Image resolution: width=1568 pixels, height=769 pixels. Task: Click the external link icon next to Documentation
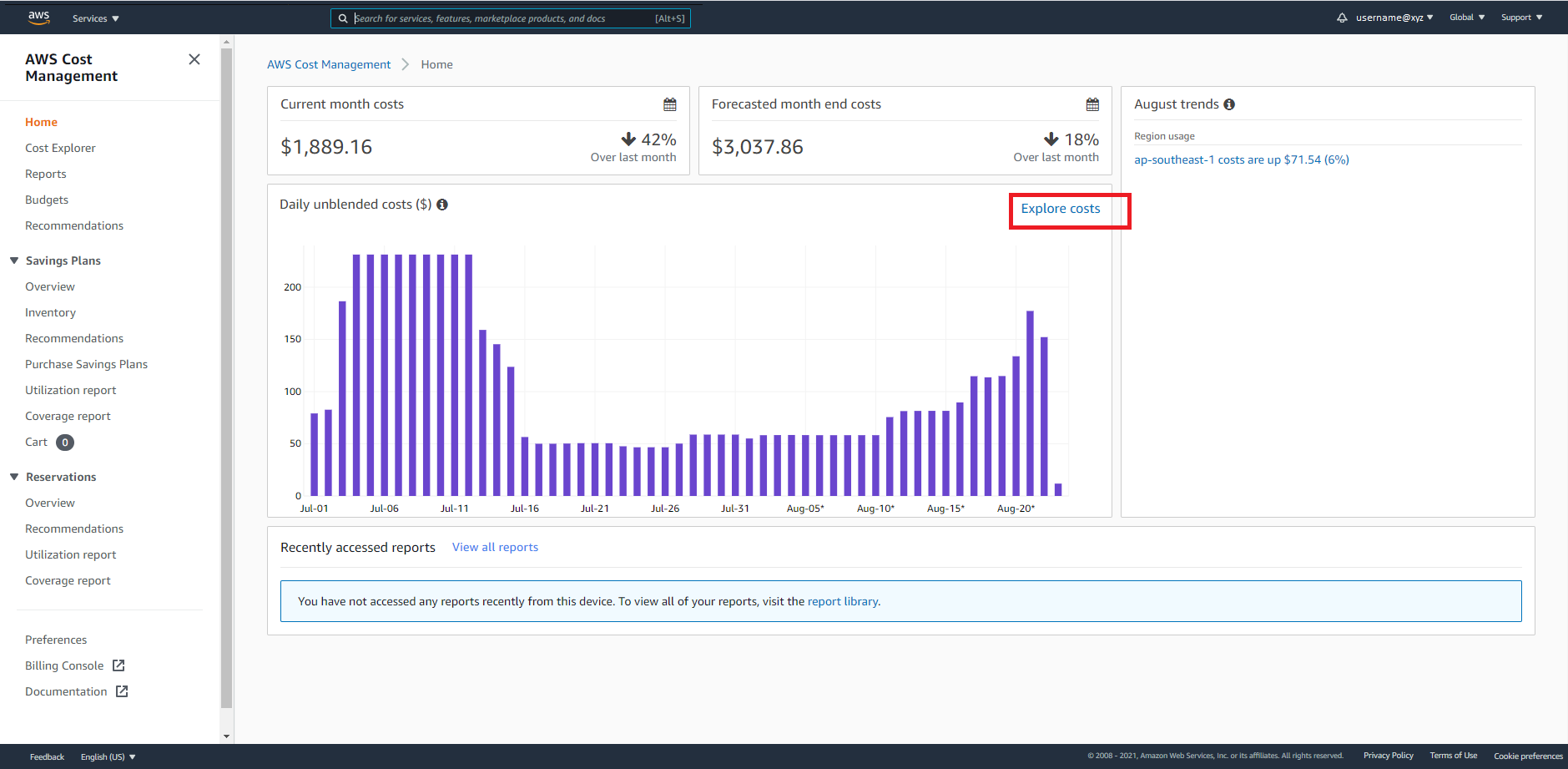[x=122, y=691]
